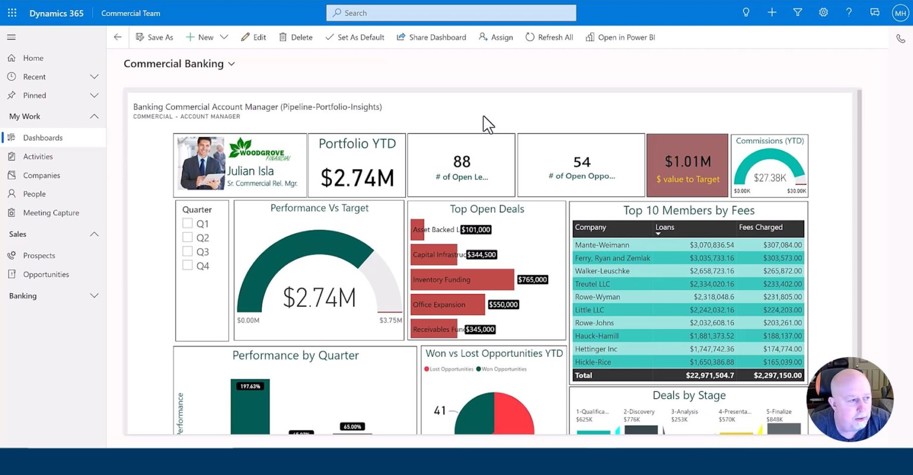Click the Commercial Team app name
This screenshot has height=475, width=913.
tap(130, 13)
